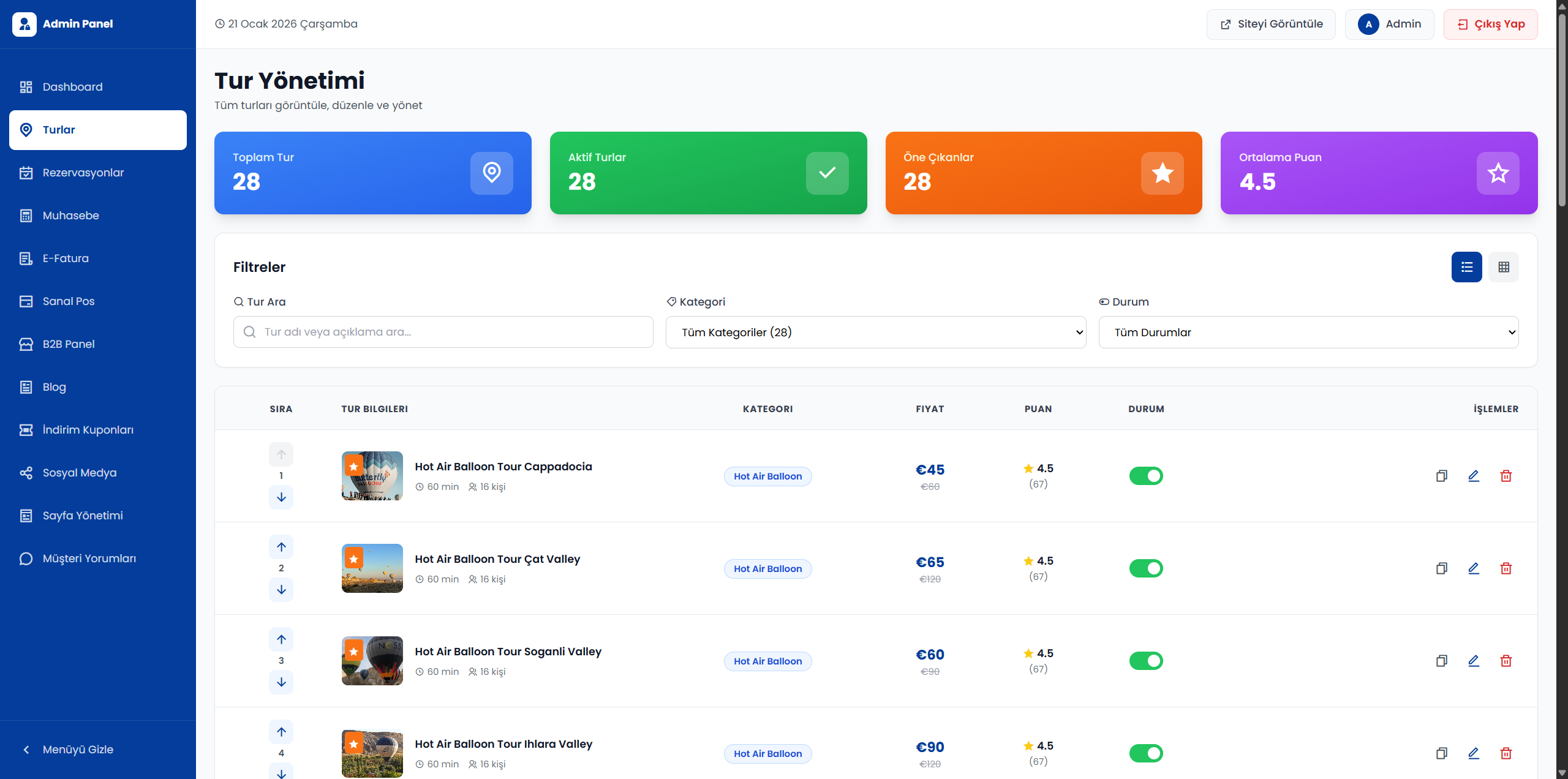This screenshot has height=779, width=1568.
Task: Click the Çıkış Yap button
Action: pyautogui.click(x=1490, y=24)
